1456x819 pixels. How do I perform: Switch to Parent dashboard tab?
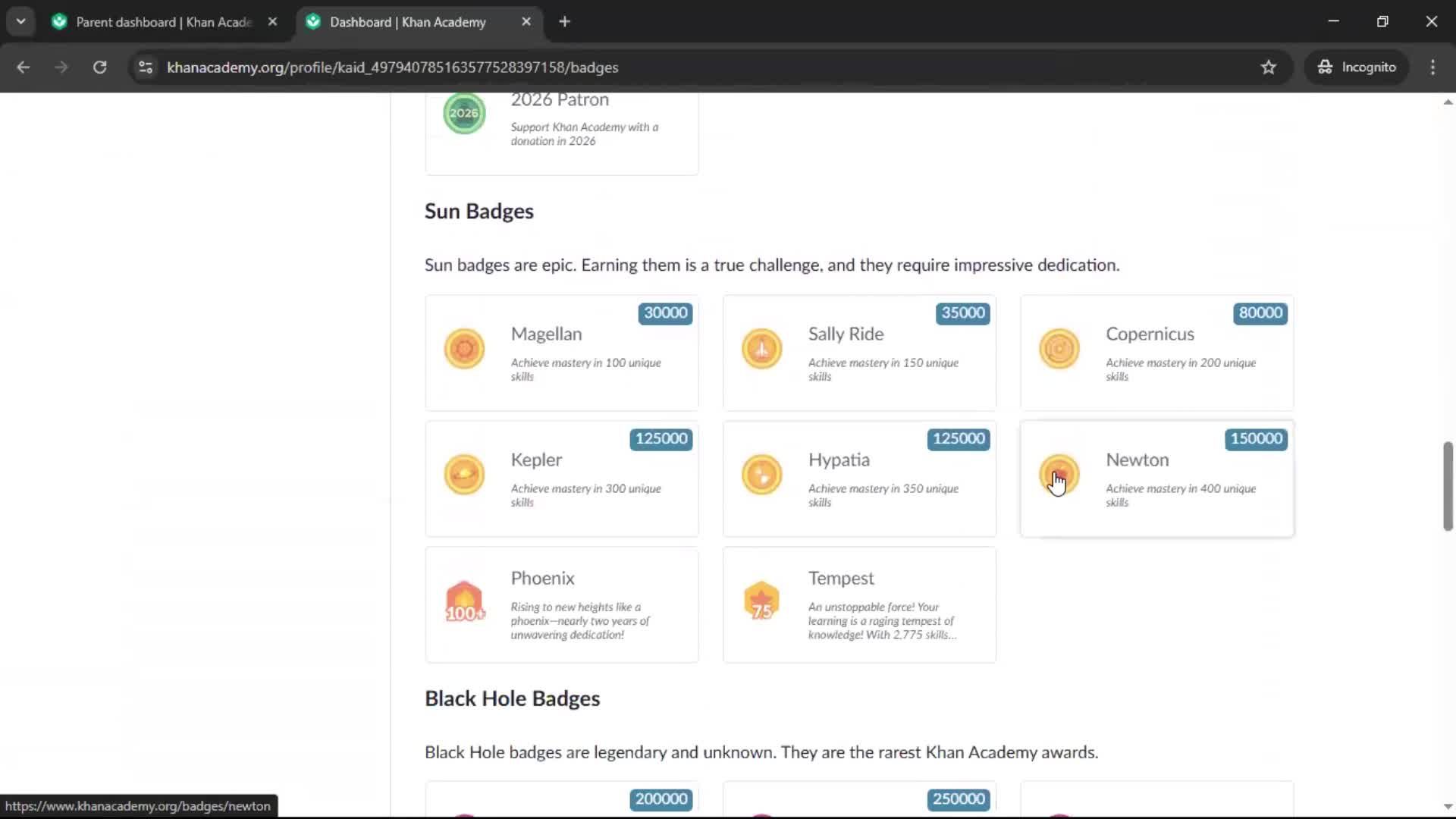tap(163, 22)
